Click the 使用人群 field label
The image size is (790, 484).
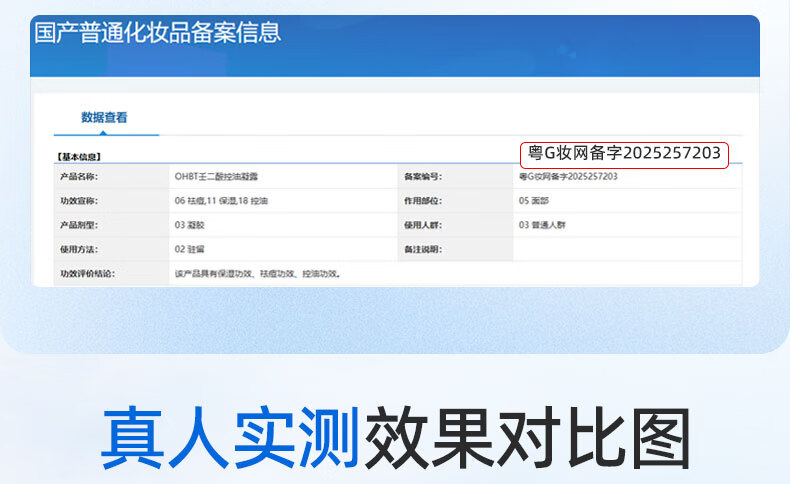(422, 225)
